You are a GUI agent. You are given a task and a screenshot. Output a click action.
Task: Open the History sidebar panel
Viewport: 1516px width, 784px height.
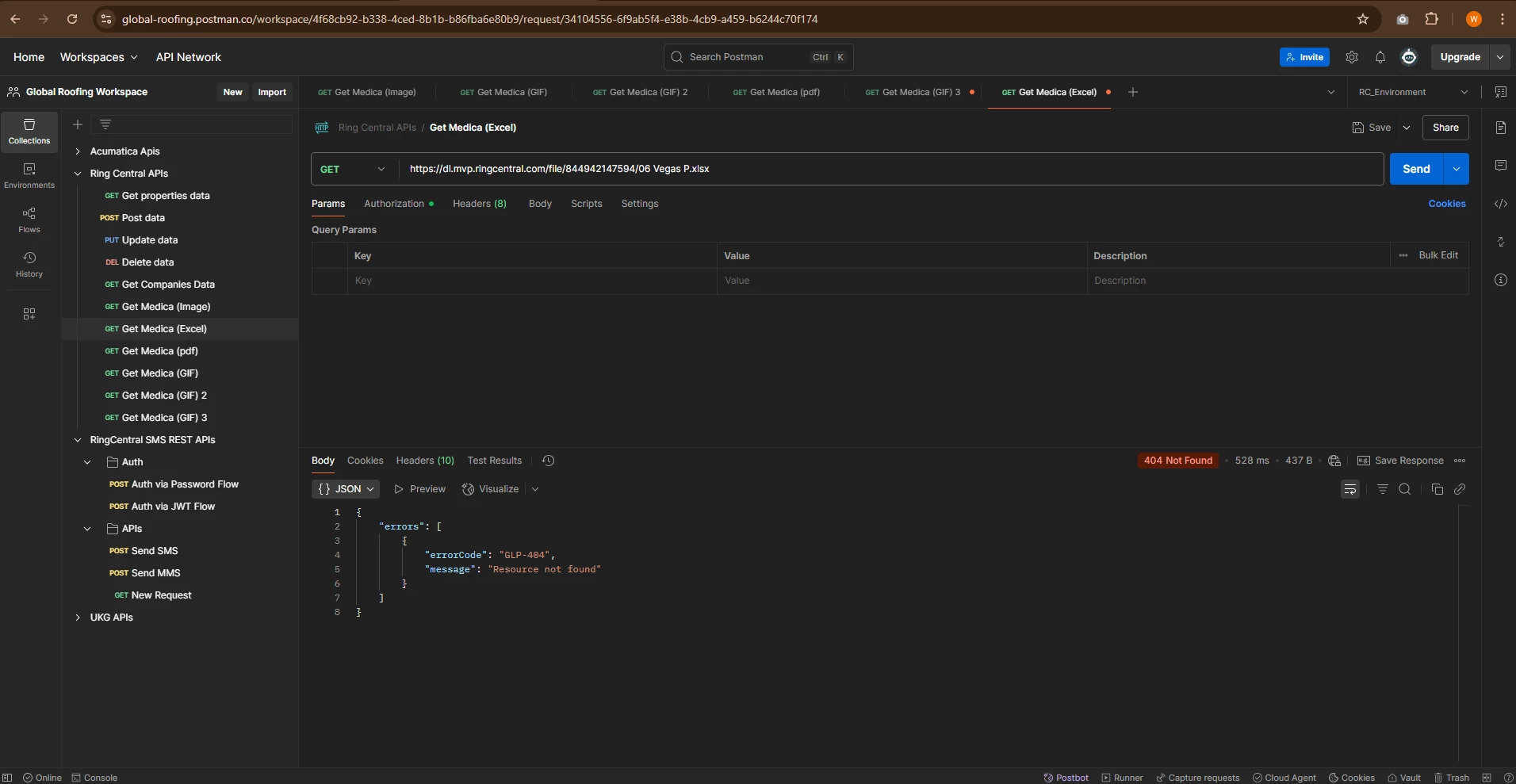point(29,264)
